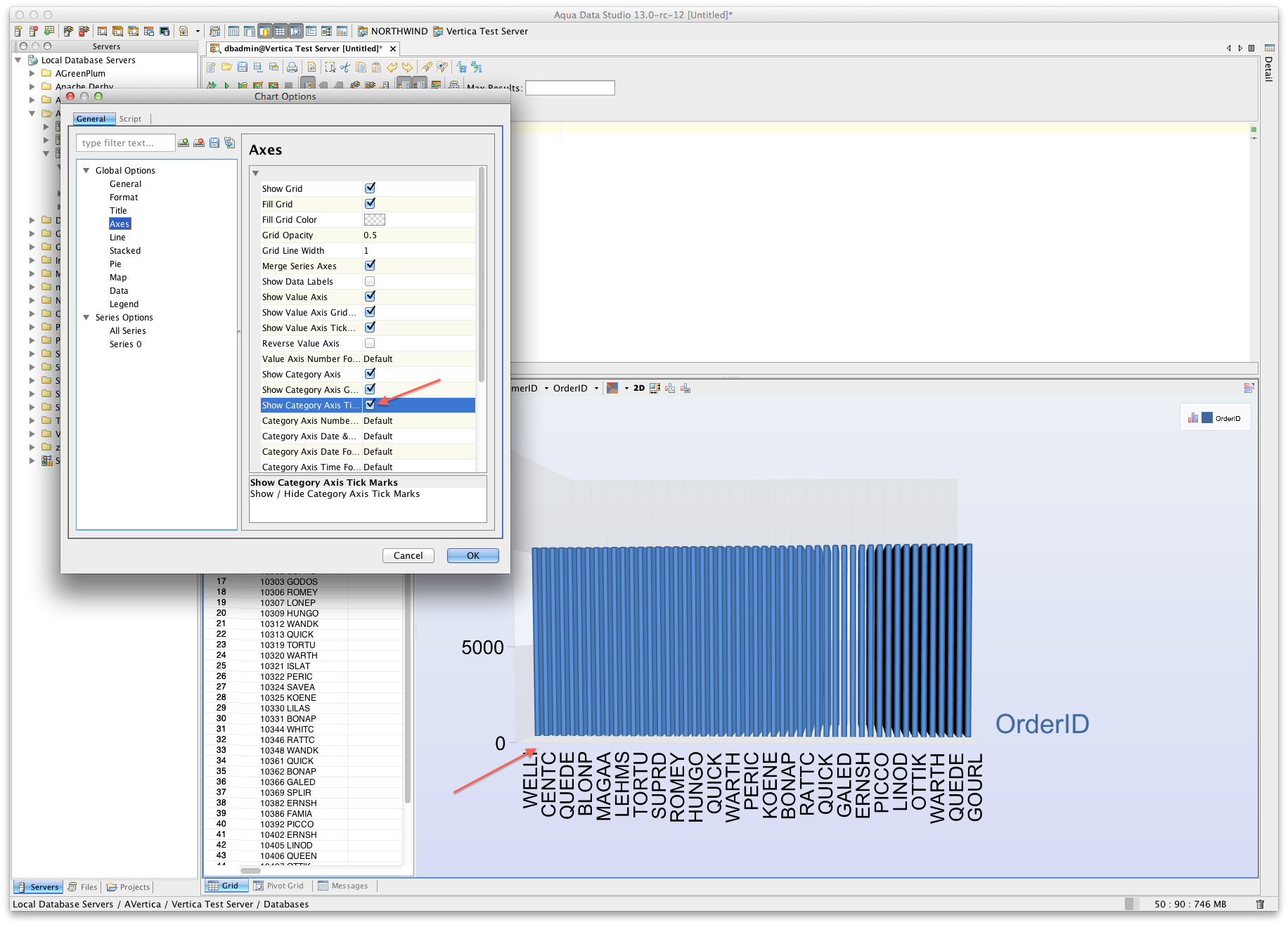
Task: Click the Save As icon in the editor toolbar
Action: (x=258, y=67)
